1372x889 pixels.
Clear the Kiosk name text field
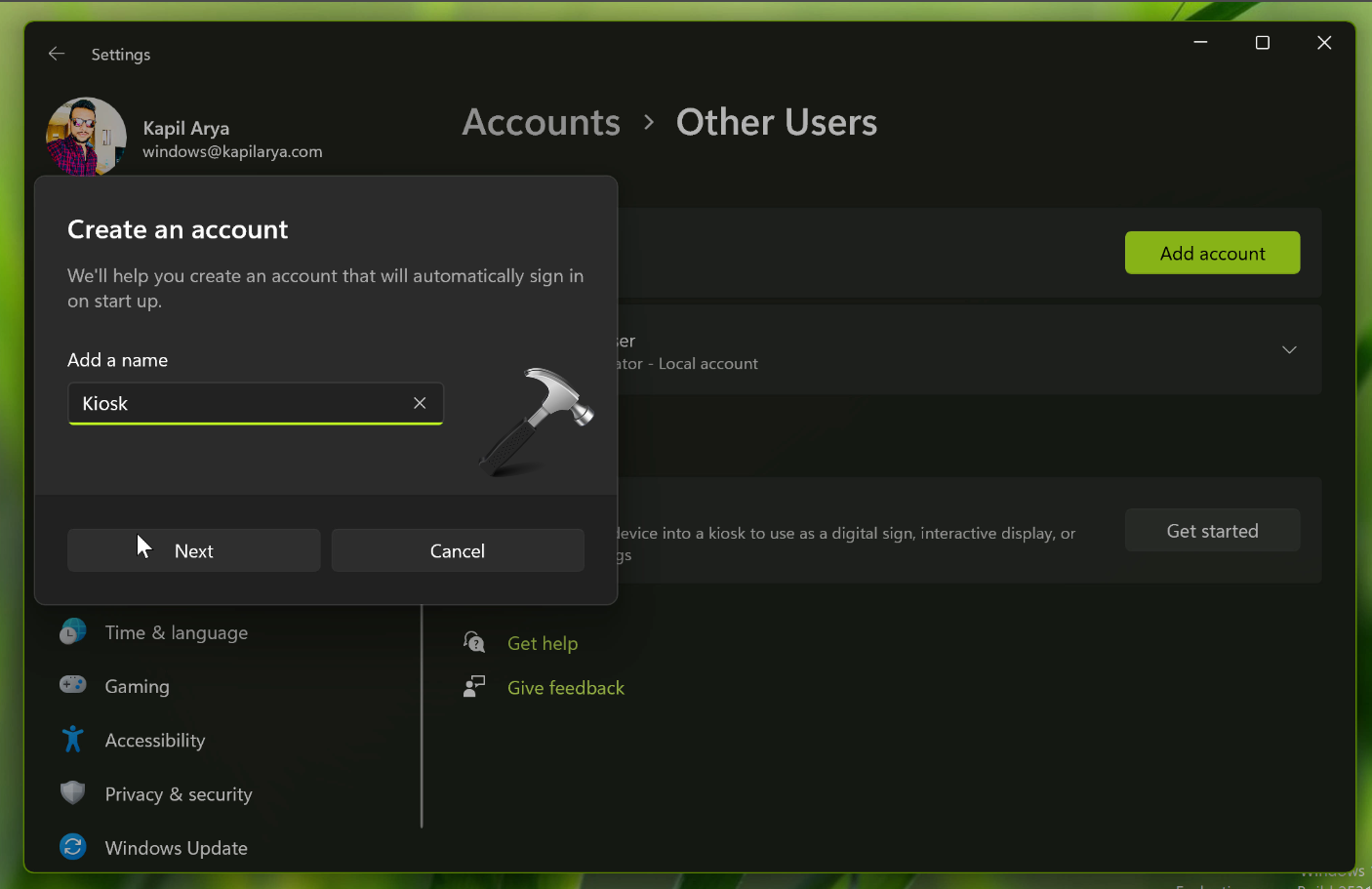(420, 403)
